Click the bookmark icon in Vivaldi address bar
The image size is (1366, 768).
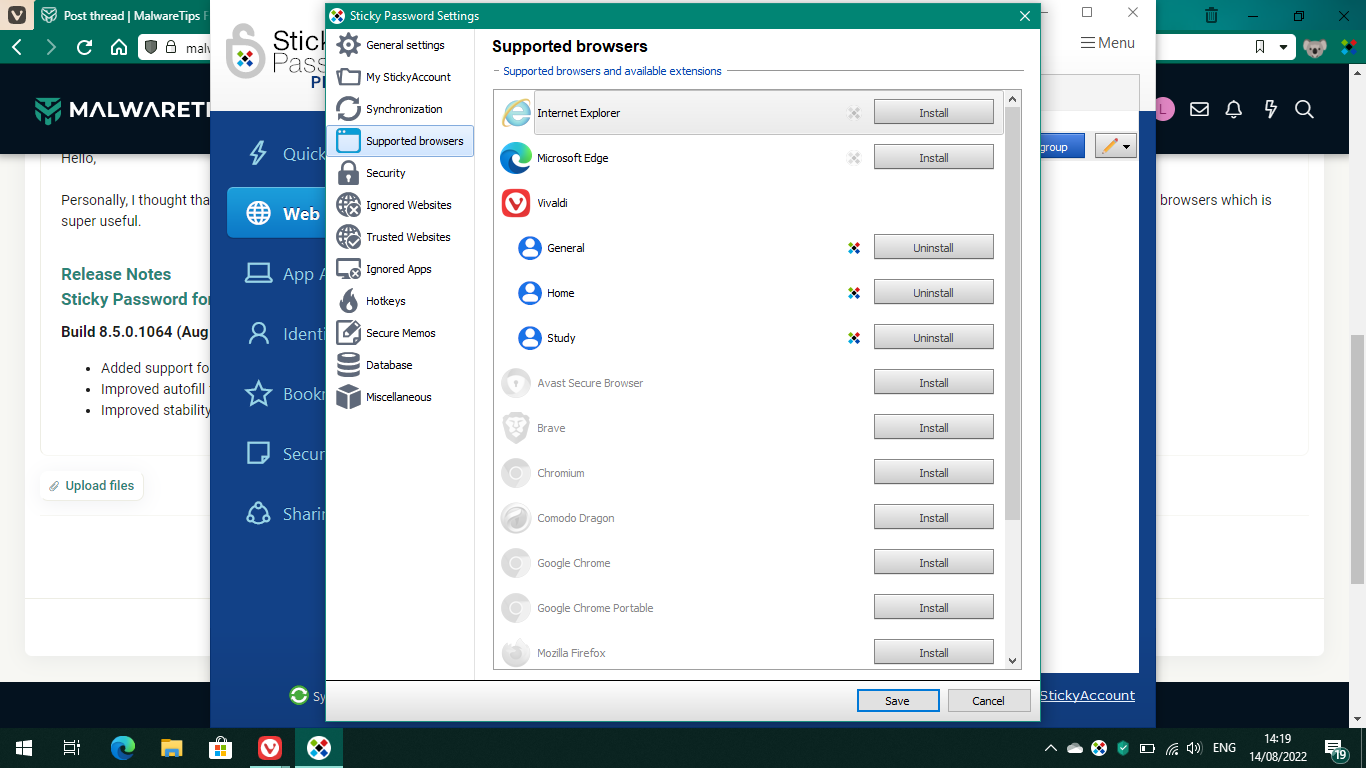1260,47
